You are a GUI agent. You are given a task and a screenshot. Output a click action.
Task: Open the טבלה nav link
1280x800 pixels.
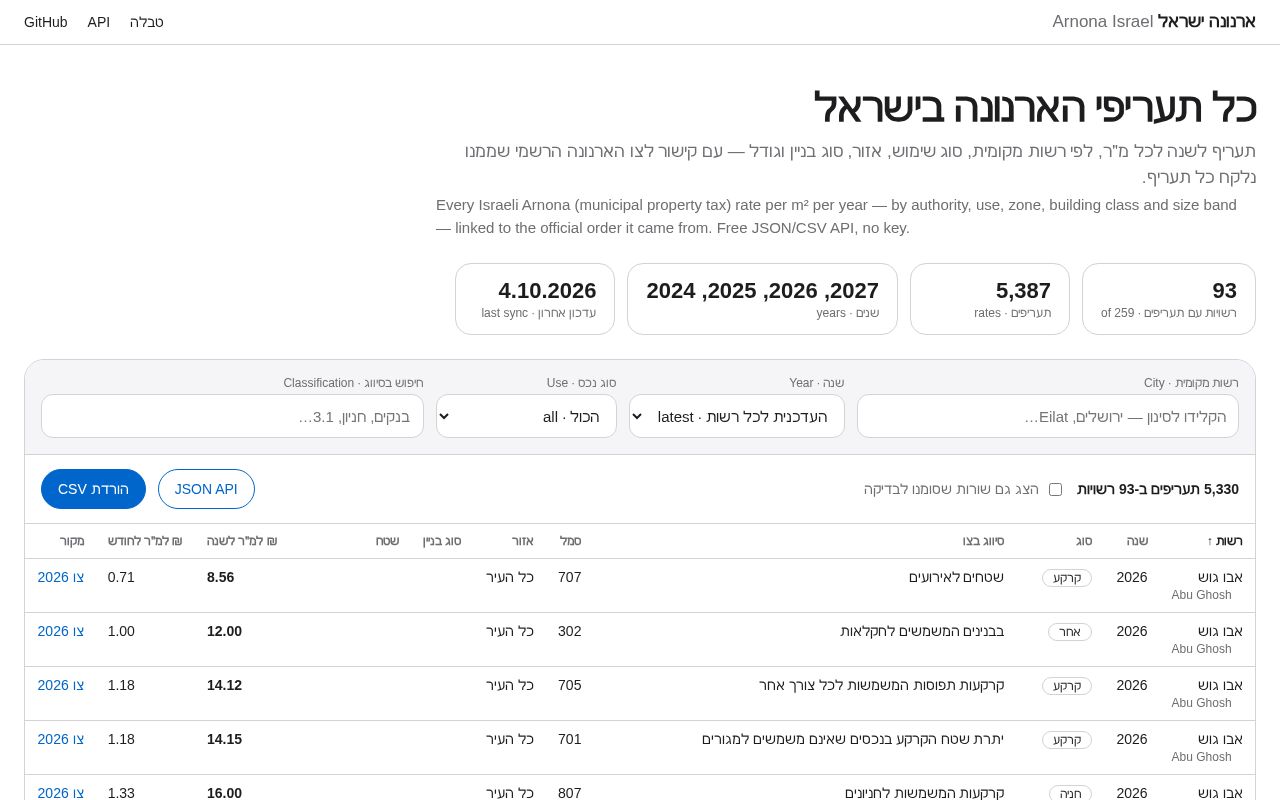(147, 22)
